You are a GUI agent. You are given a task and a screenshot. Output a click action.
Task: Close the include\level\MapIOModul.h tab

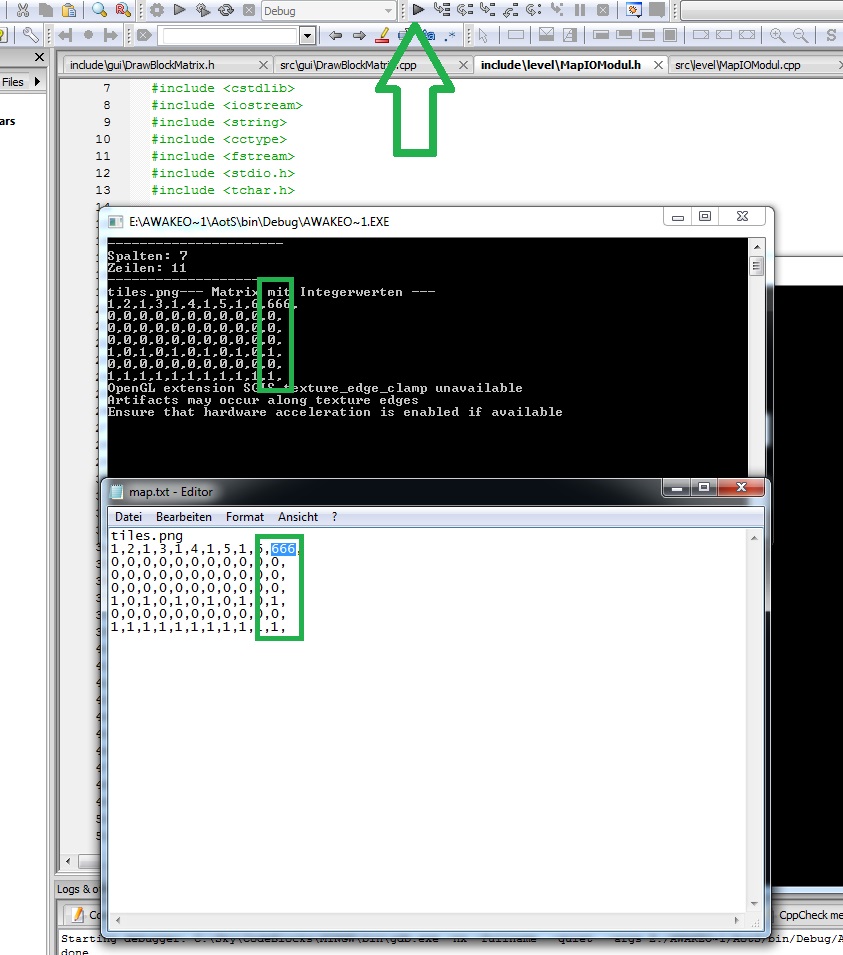[x=658, y=65]
